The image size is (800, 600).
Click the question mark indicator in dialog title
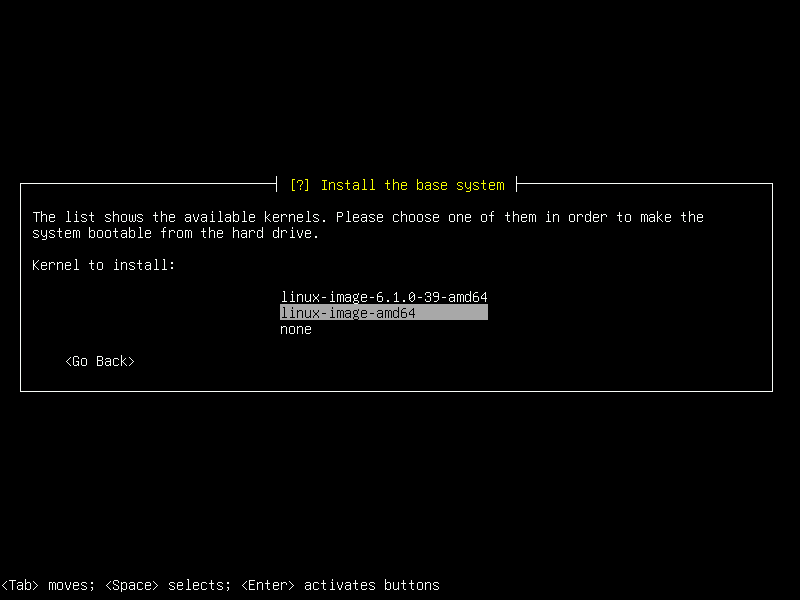pos(300,185)
